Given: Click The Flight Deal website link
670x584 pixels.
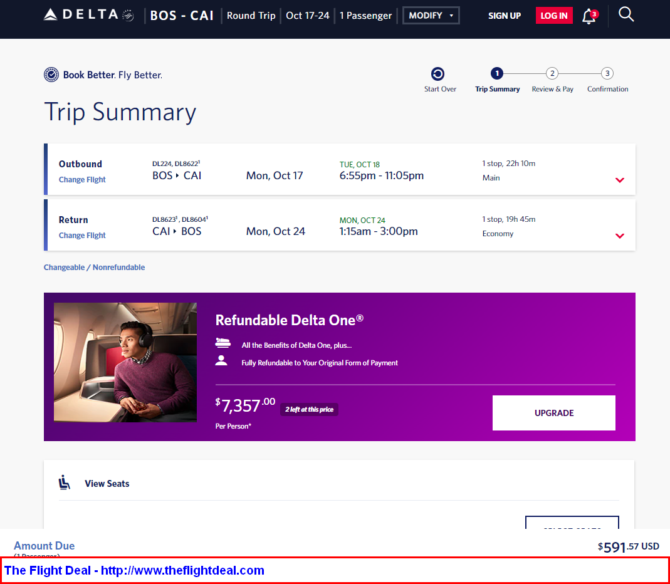Looking at the screenshot, I should click(134, 570).
